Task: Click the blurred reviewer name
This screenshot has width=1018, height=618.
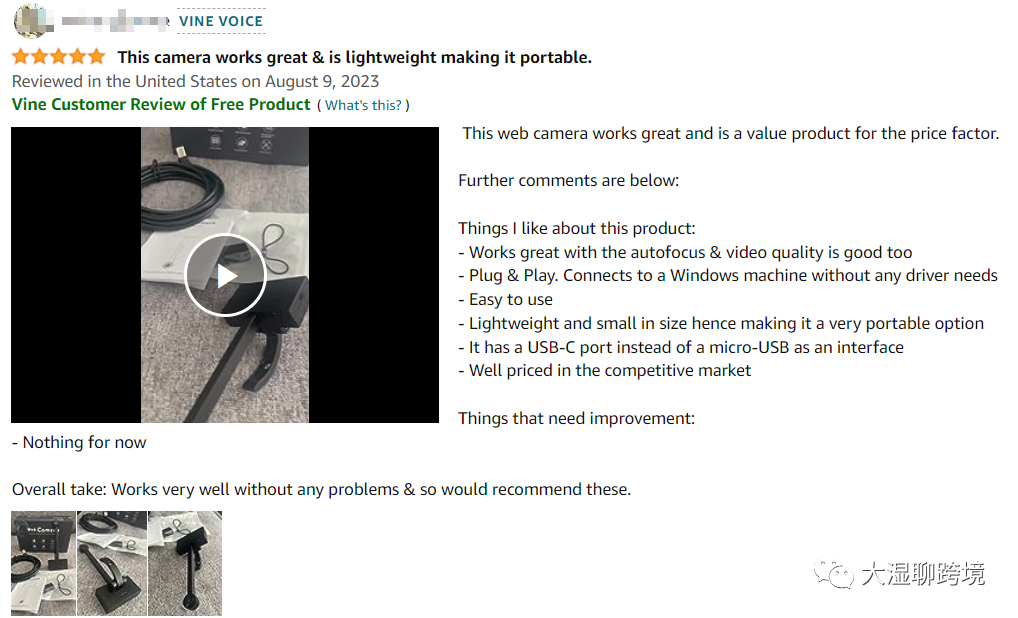Action: click(116, 21)
